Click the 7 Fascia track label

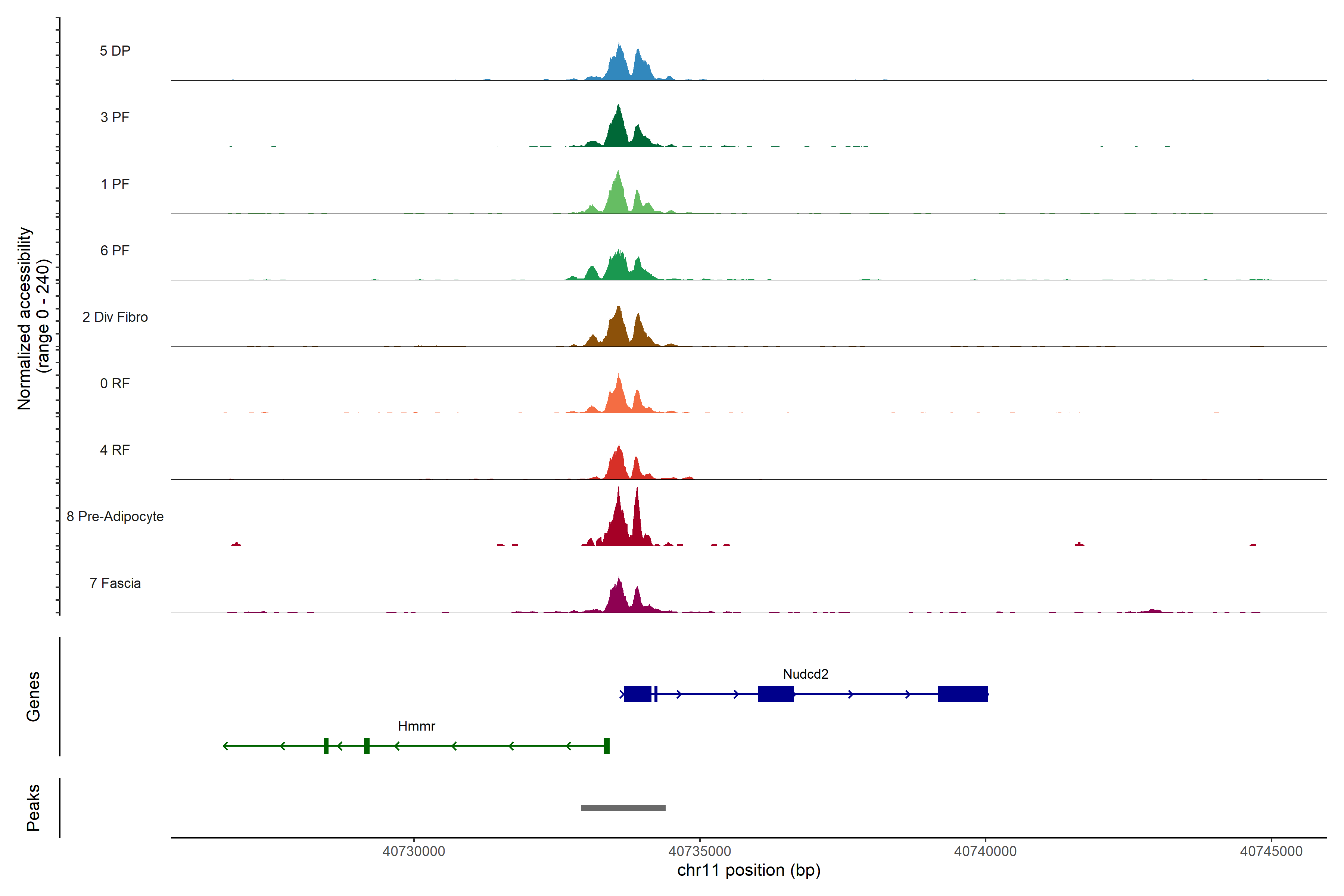tap(115, 583)
